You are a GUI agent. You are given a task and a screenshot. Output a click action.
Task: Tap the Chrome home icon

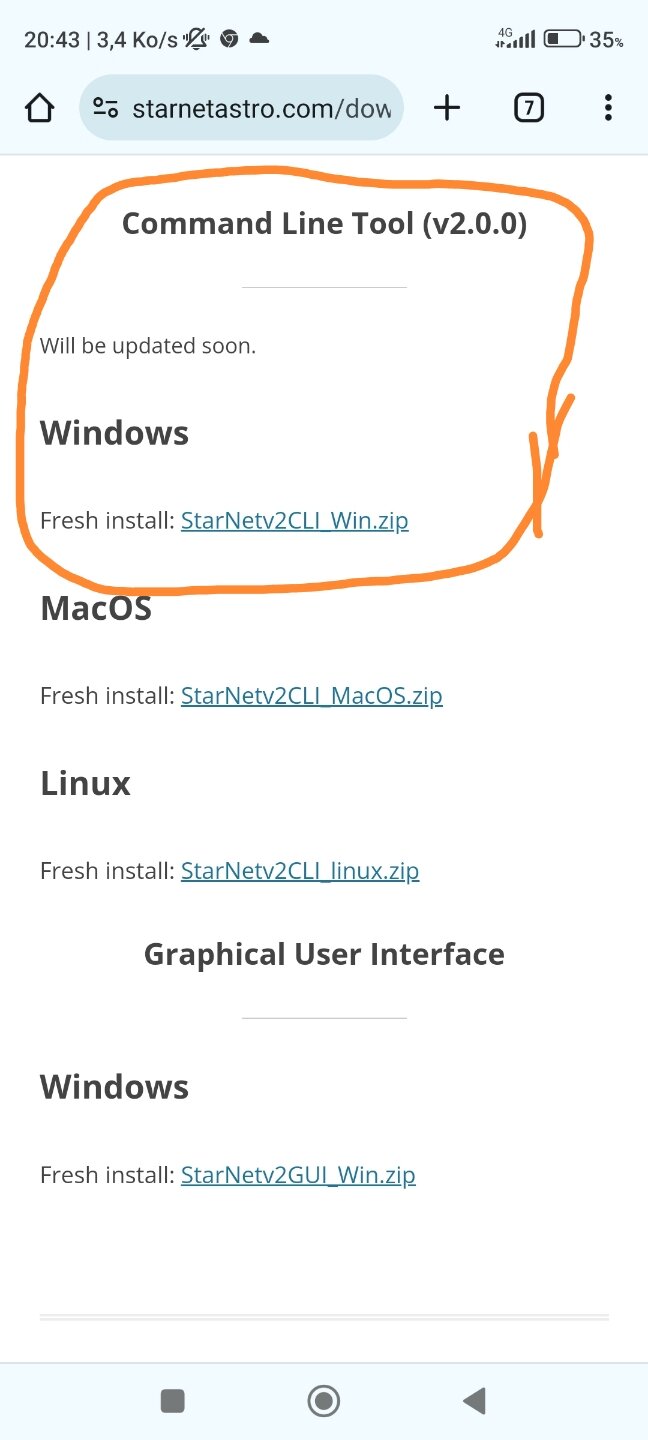coord(39,108)
